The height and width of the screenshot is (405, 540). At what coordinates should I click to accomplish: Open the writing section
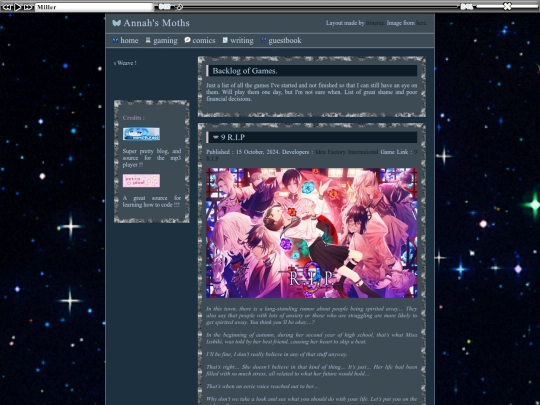241,41
